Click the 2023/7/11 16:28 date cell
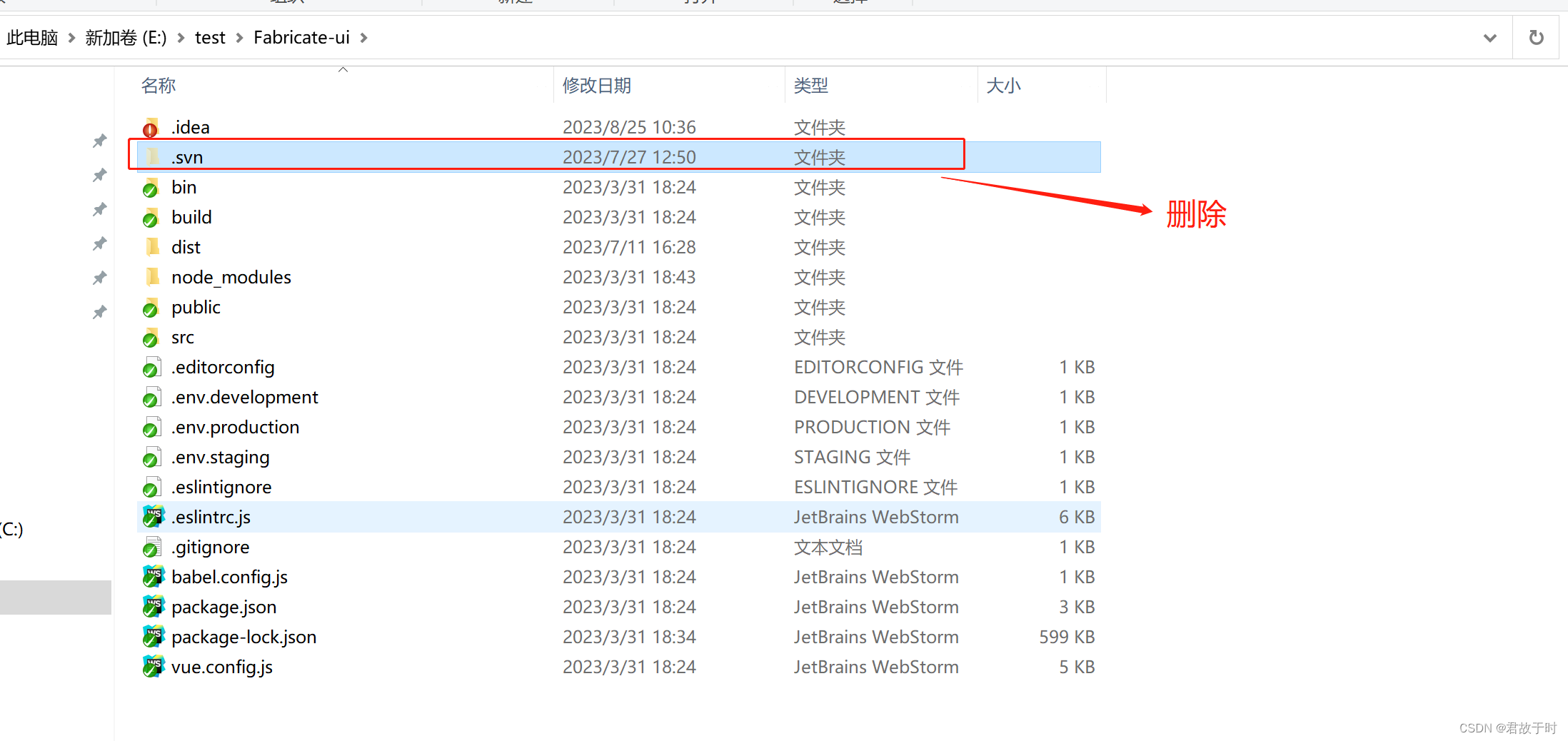This screenshot has width=1568, height=741. click(x=629, y=247)
